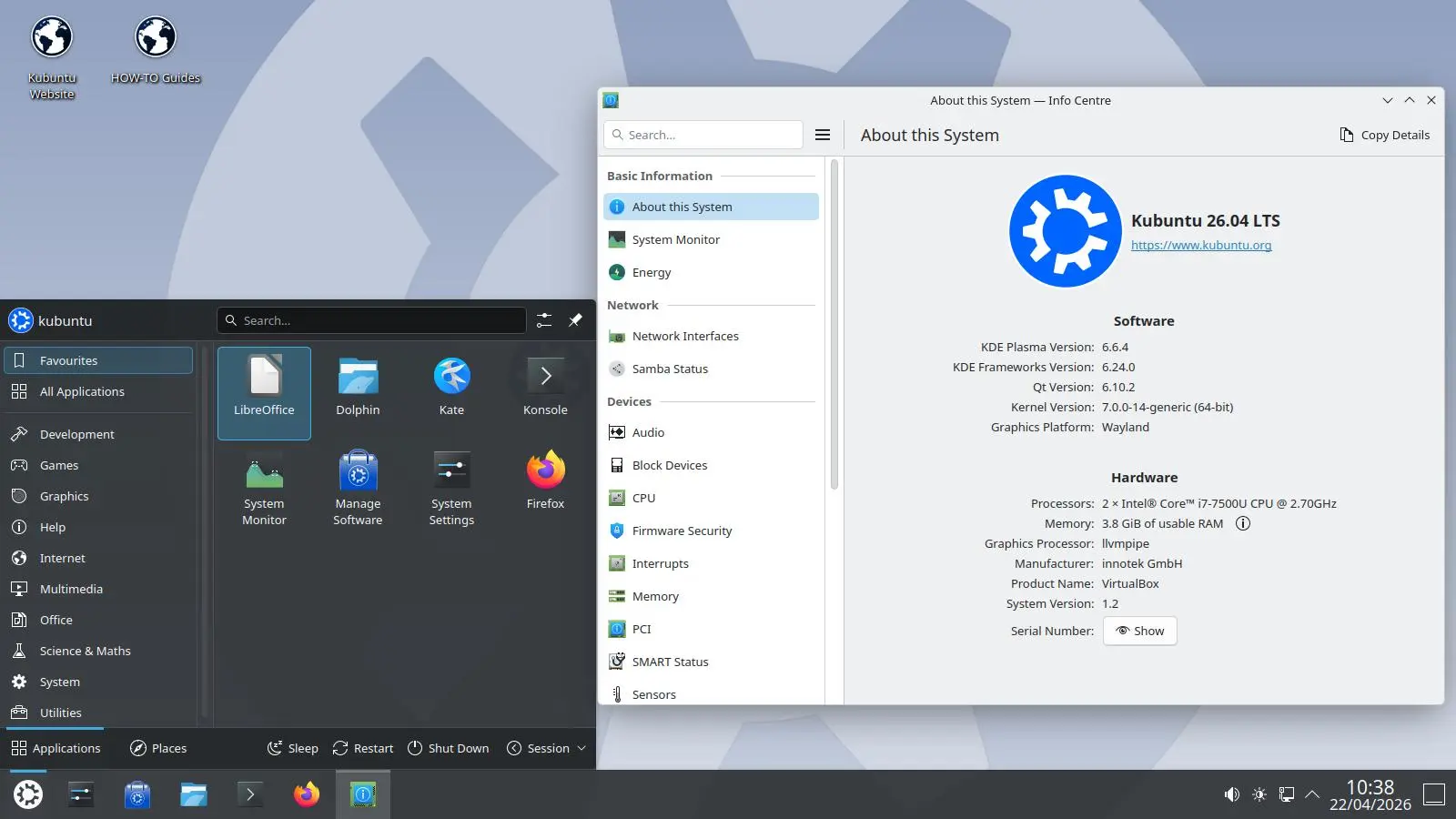This screenshot has width=1456, height=819.
Task: Open Dolphin from the taskbar
Action: point(194,794)
